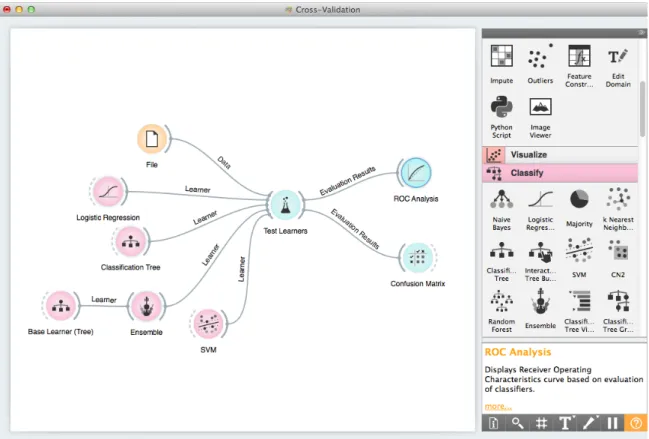The width and height of the screenshot is (649, 439).
Task: Add Ensemble widget from toolbox
Action: [540, 308]
